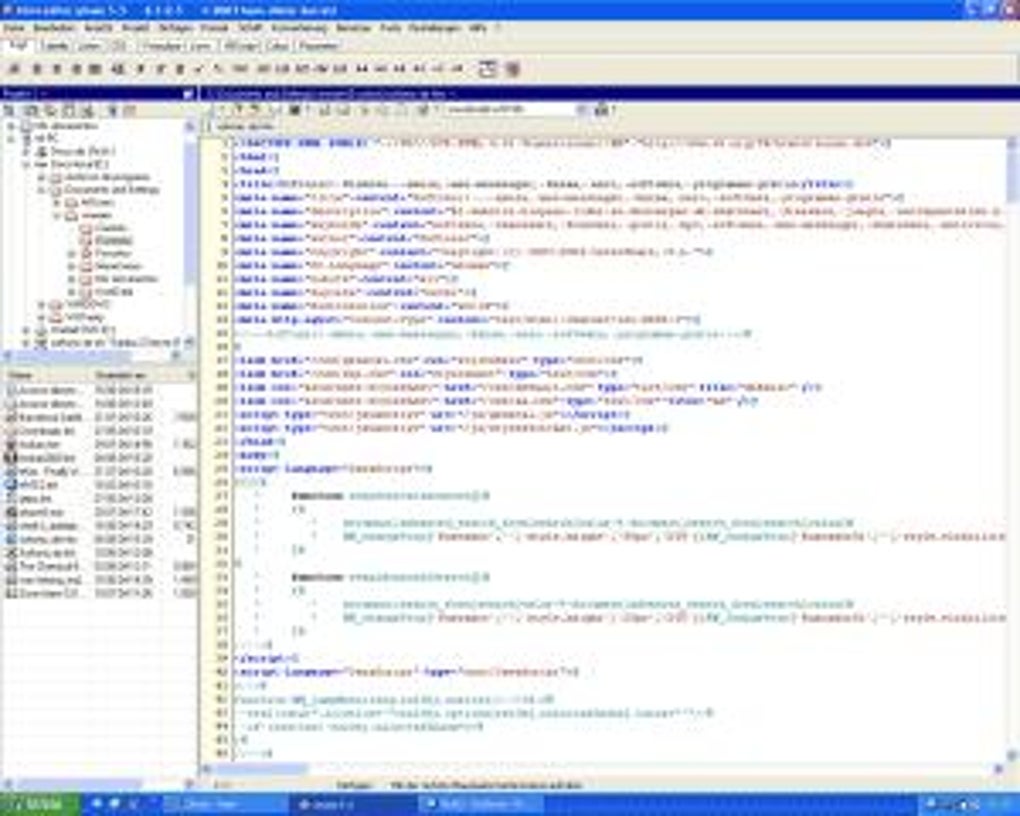Open the dropdown arrow beside the search field
Viewport: 1020px width, 816px height.
point(581,110)
